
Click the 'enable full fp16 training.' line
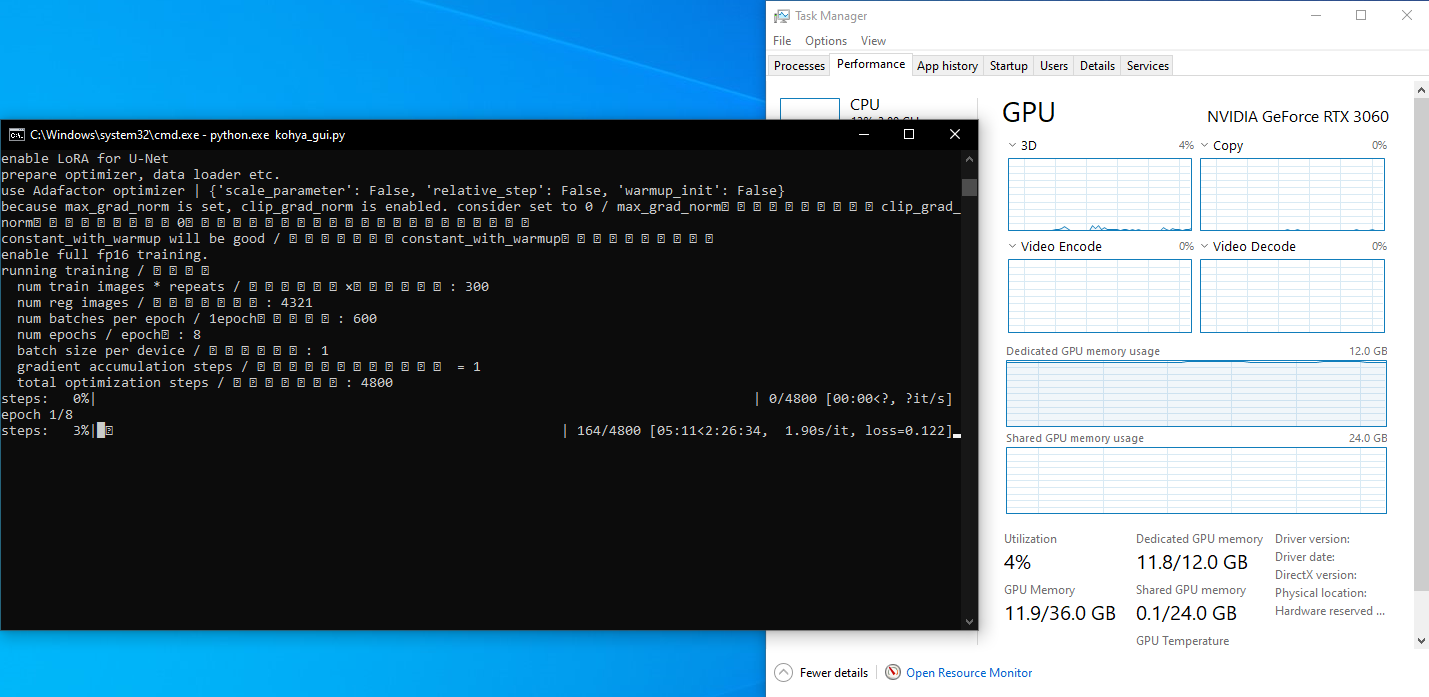pyautogui.click(x=104, y=255)
